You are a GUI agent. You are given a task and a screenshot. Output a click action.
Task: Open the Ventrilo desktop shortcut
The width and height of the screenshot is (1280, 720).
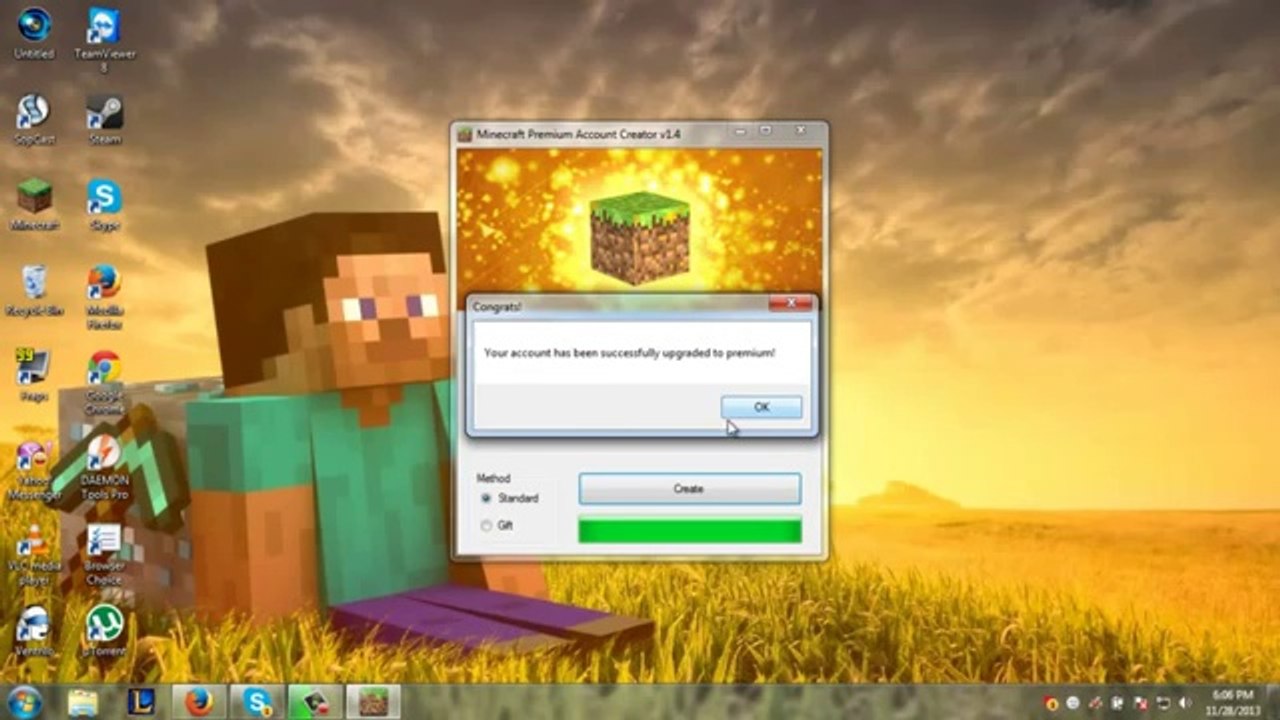click(x=34, y=632)
